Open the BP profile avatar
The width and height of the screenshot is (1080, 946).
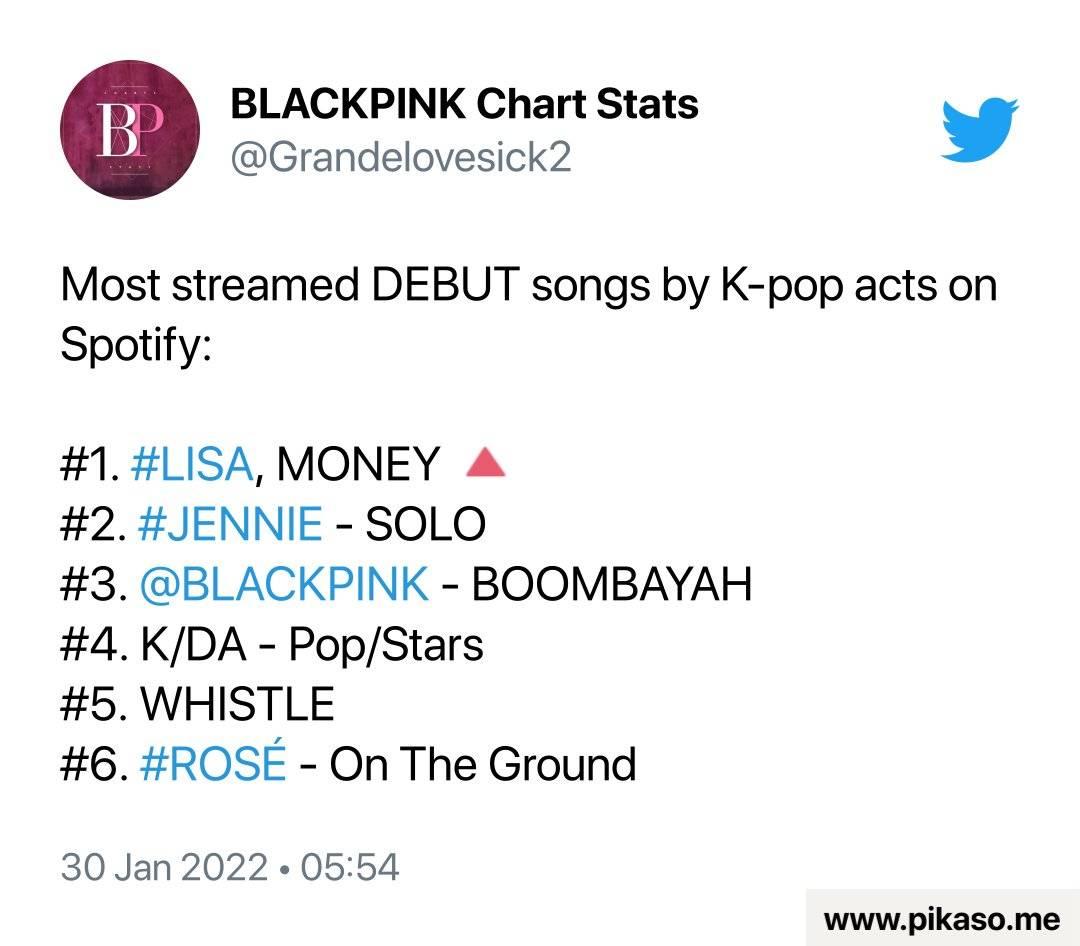click(130, 130)
